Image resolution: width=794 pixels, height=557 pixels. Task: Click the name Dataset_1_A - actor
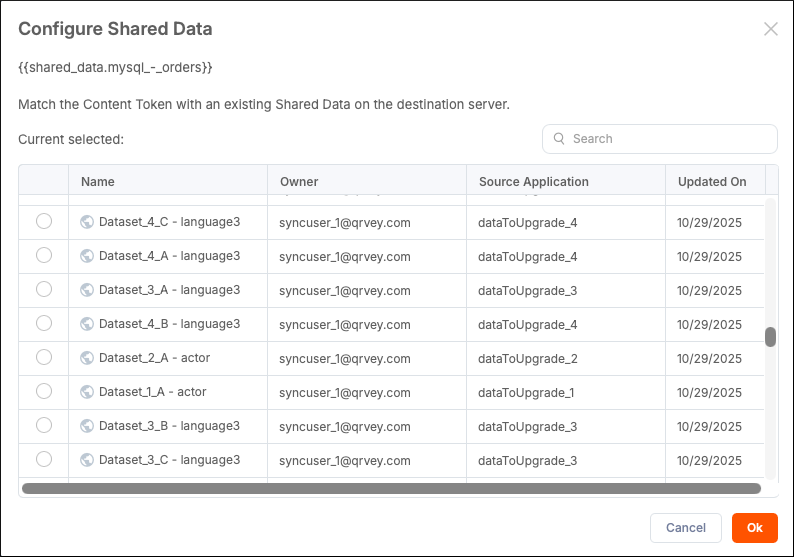152,391
